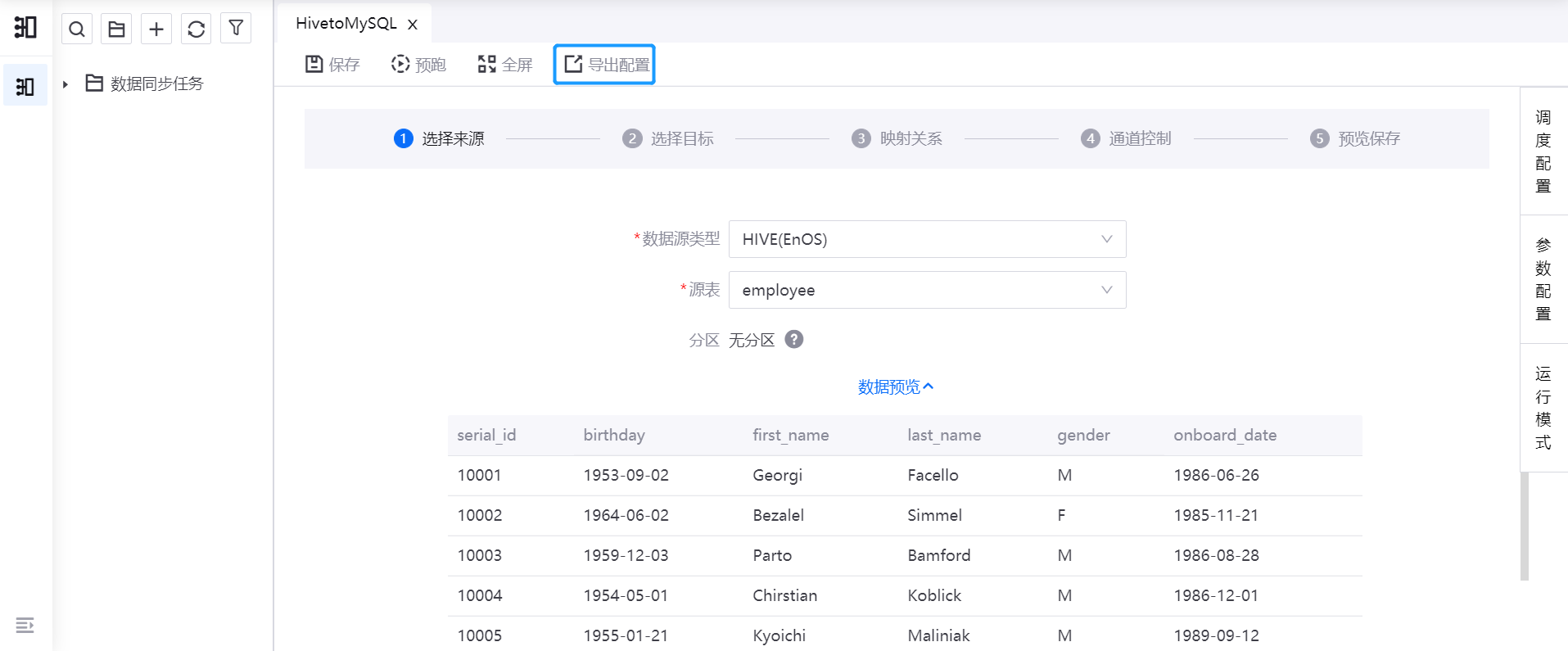Open the 调度配置 side panel
Viewport: 1568px width, 651px height.
point(1543,151)
